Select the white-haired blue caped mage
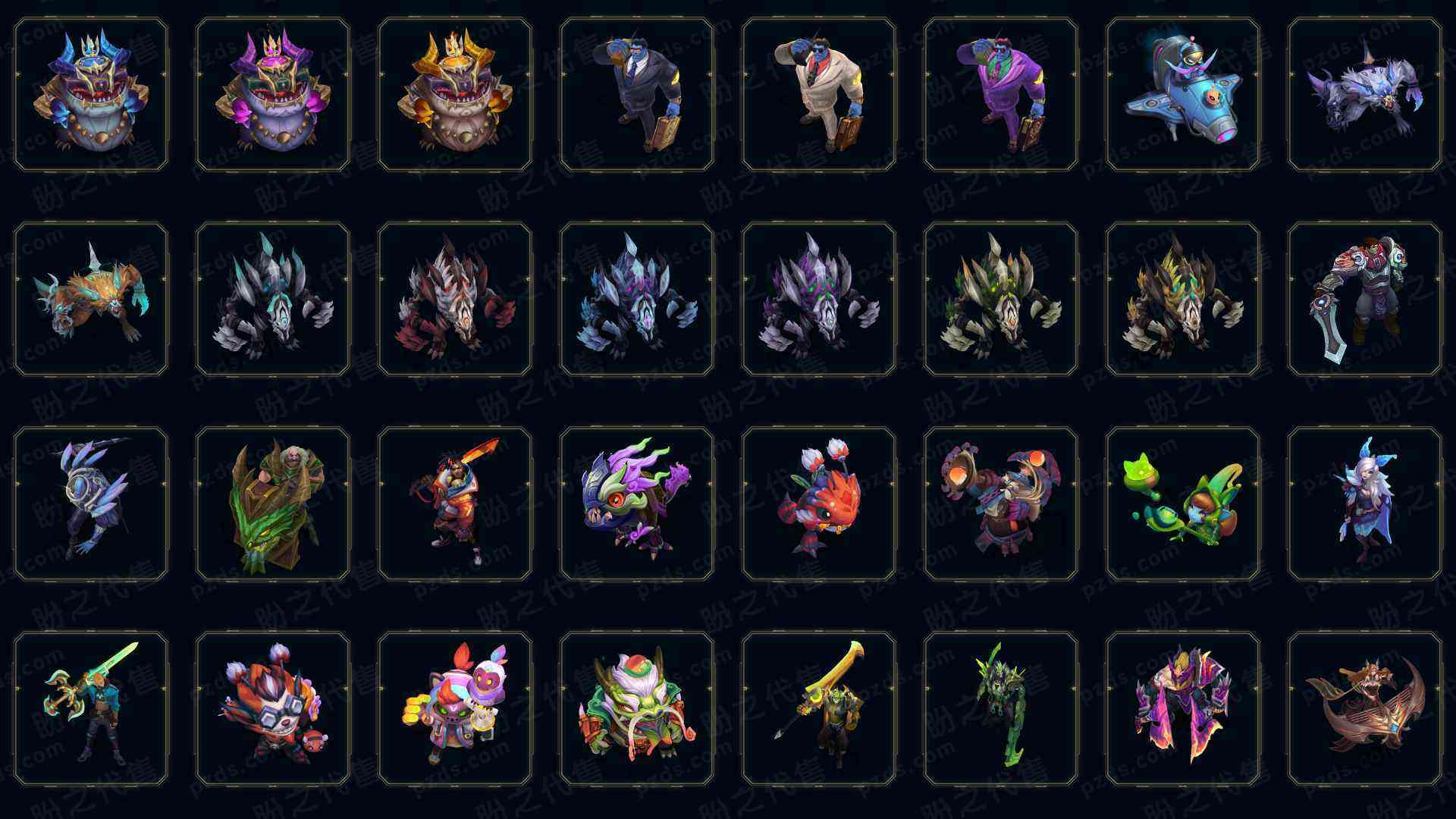 coord(1365,504)
